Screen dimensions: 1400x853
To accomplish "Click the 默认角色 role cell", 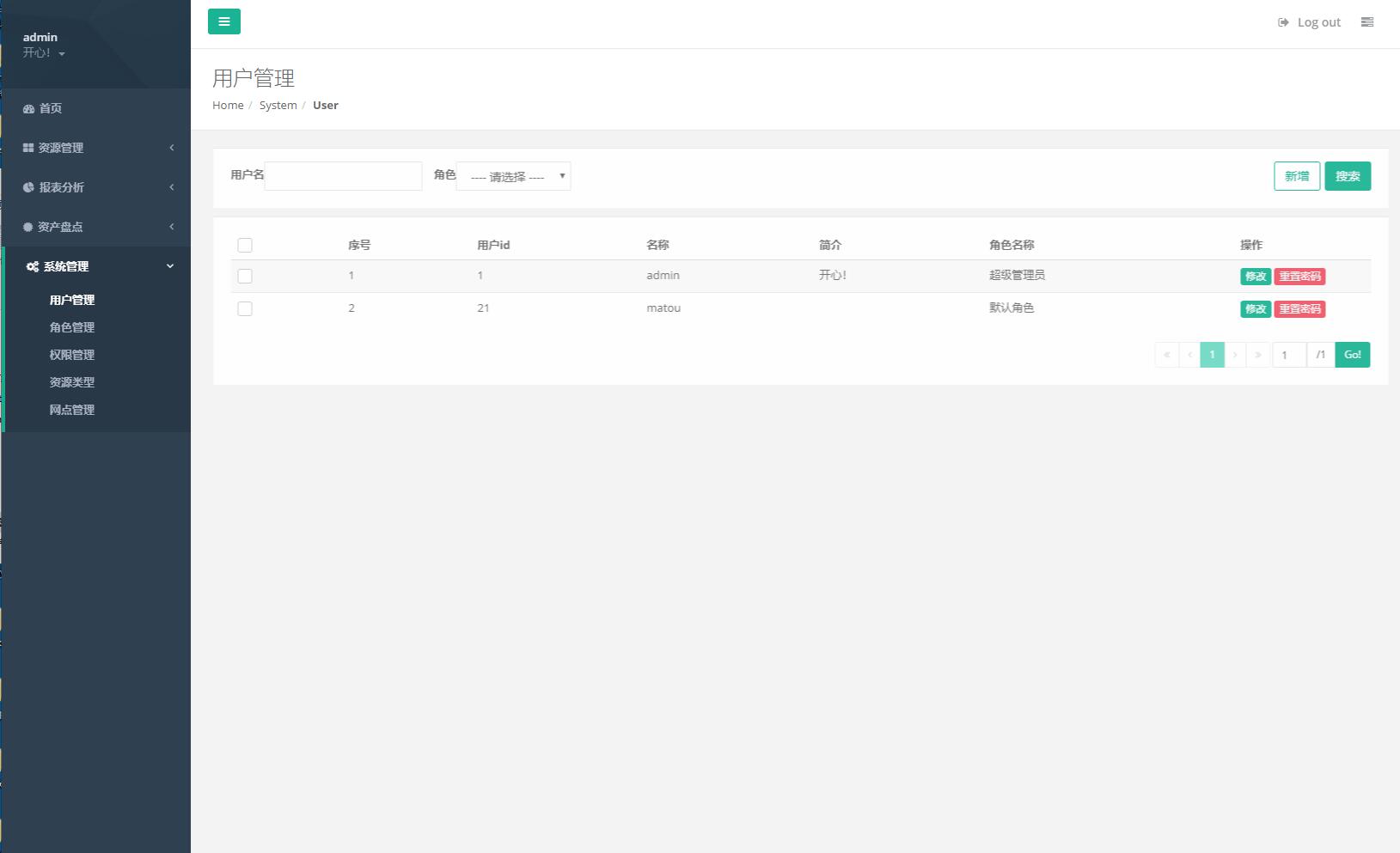I will 1012,308.
